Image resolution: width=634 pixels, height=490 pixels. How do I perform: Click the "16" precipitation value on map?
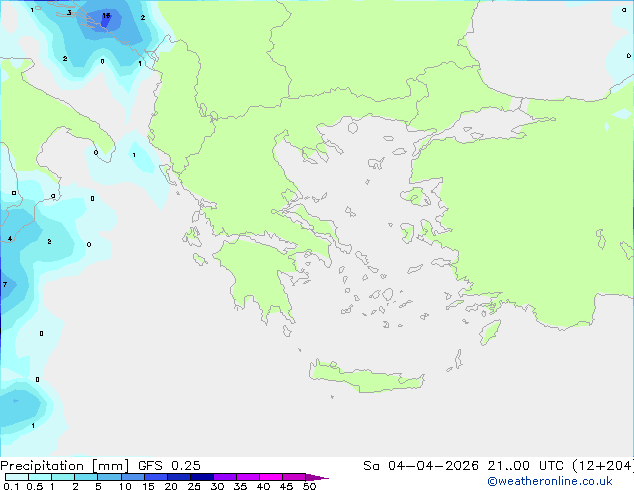point(106,15)
